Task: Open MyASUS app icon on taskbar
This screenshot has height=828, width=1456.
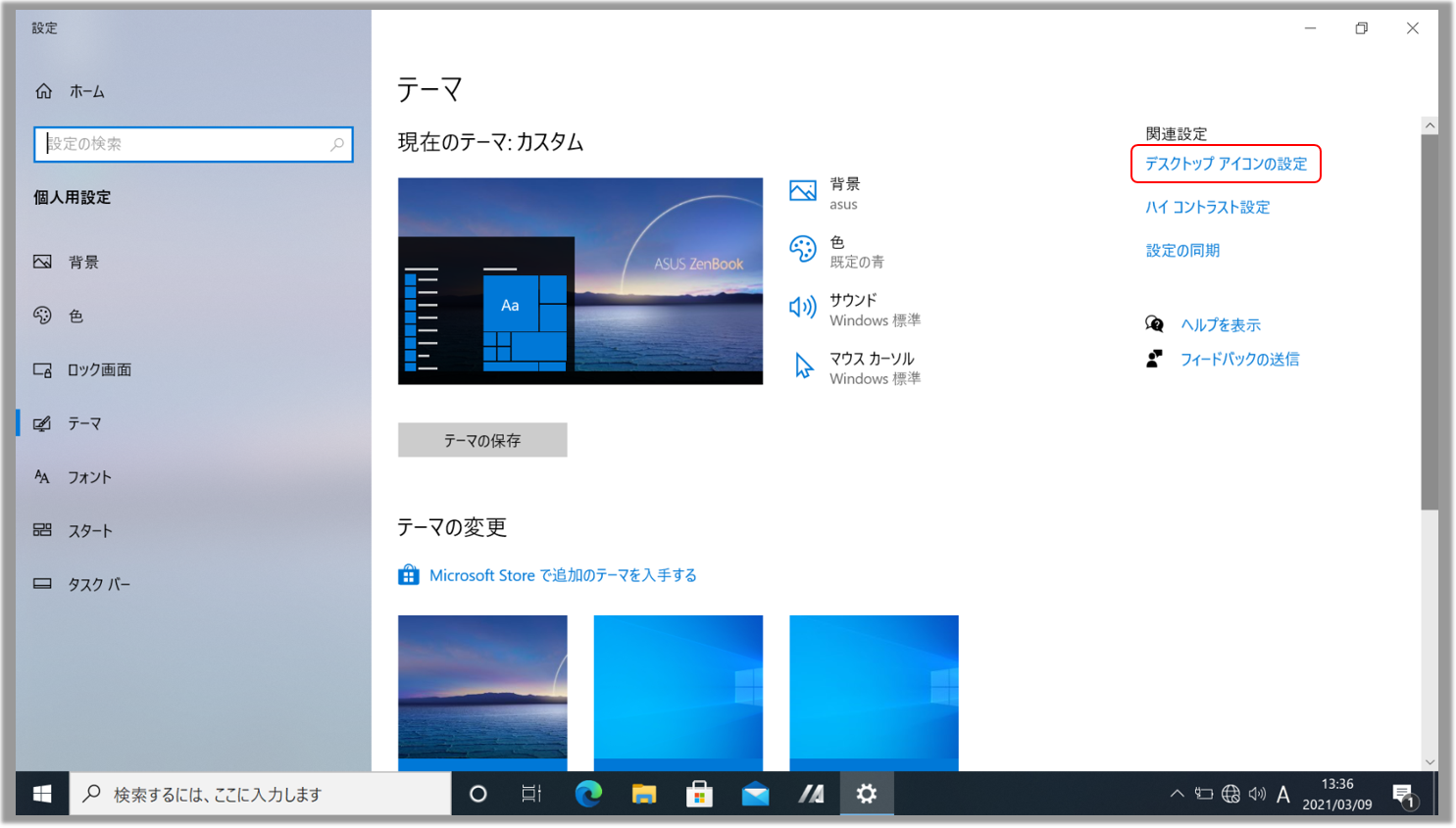Action: (811, 794)
